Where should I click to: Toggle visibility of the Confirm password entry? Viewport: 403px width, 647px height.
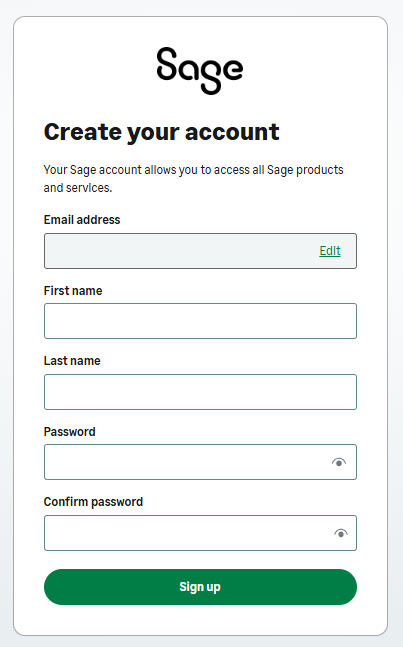coord(340,534)
